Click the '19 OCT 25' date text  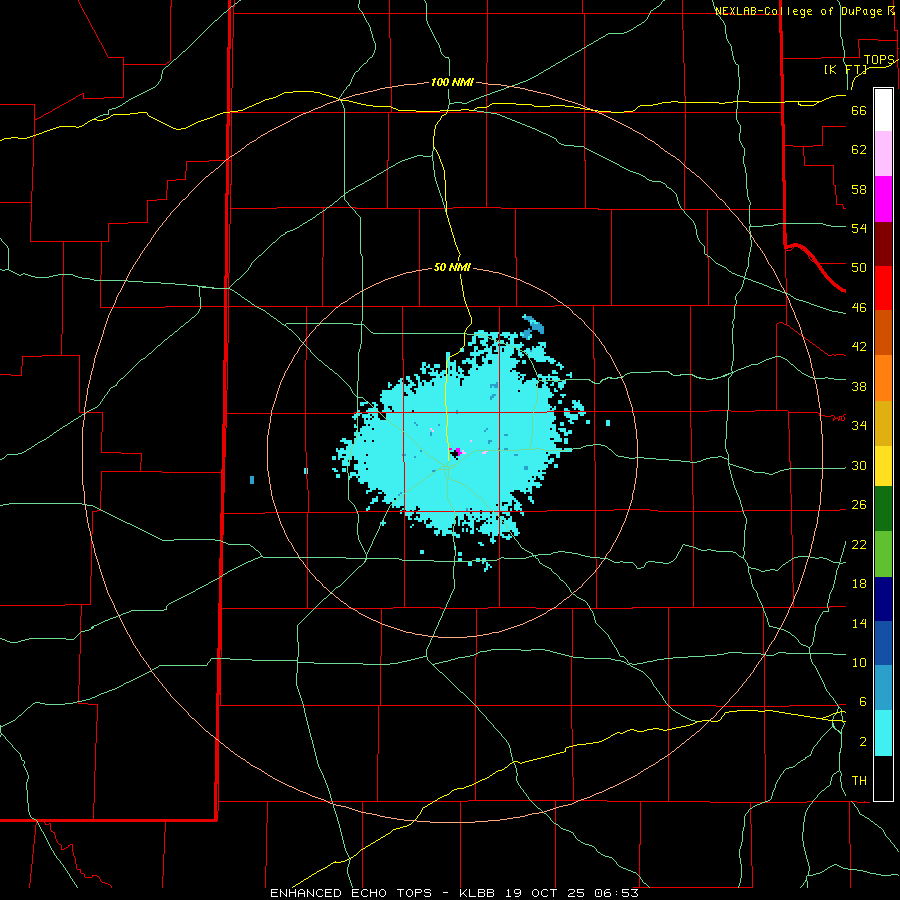(548, 893)
